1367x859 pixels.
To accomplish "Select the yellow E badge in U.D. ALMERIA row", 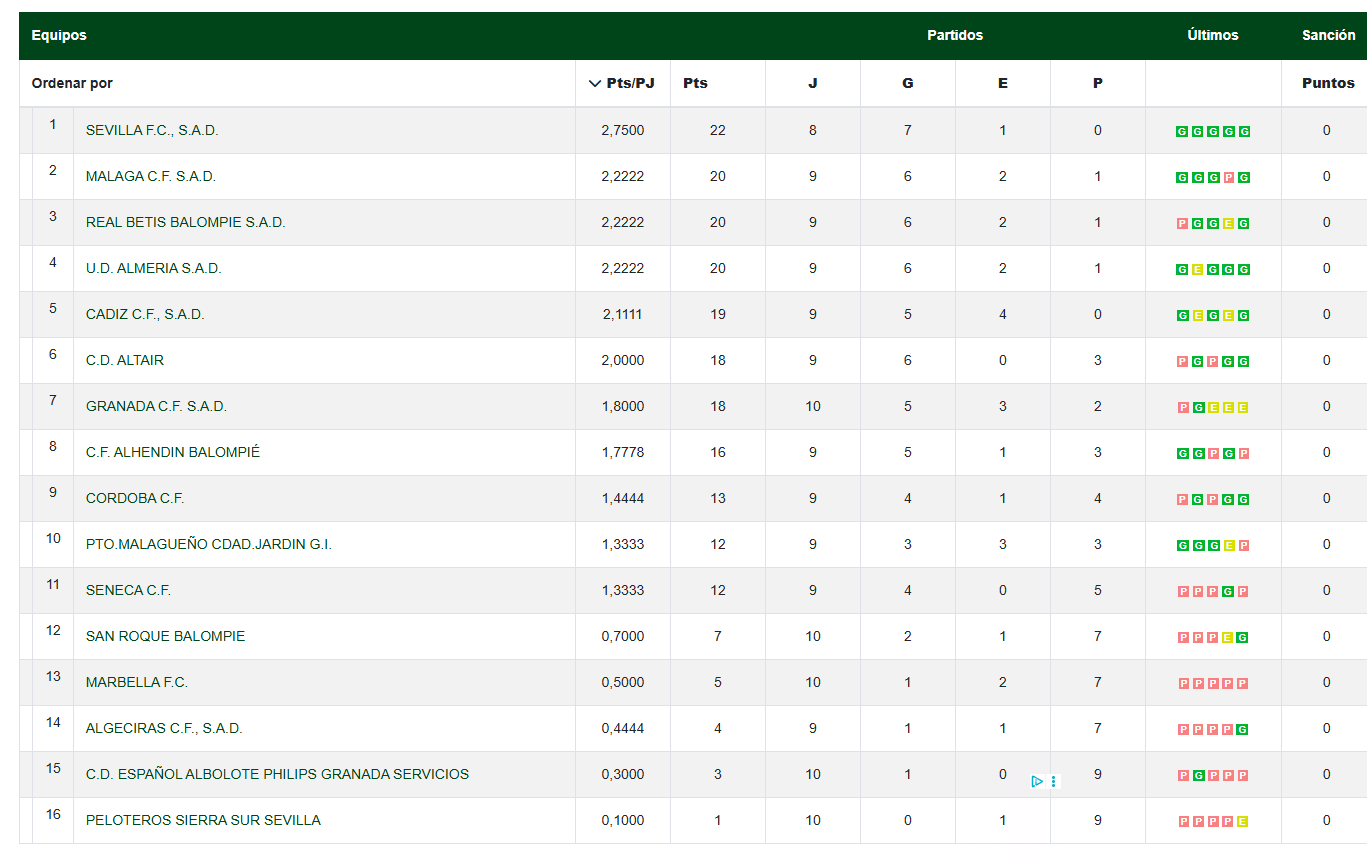I will [1198, 270].
